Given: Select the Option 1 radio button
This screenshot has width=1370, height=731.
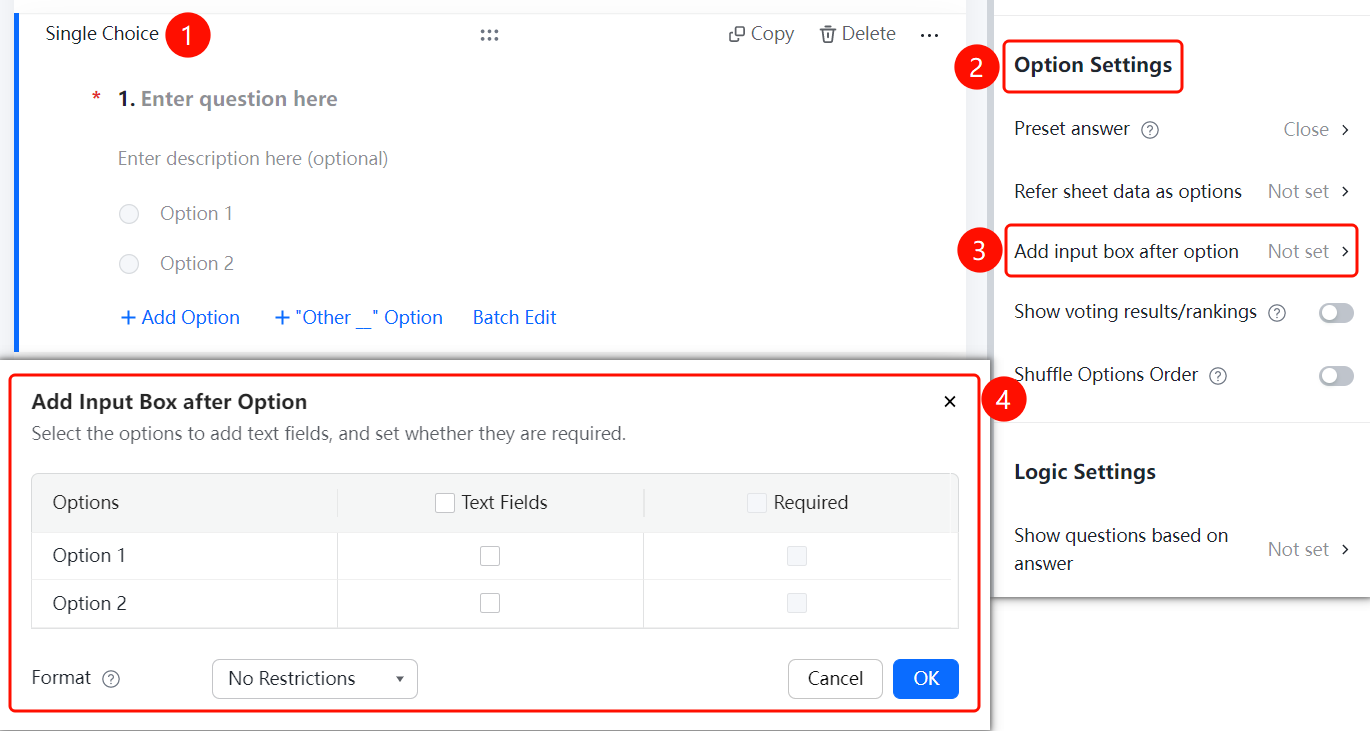Looking at the screenshot, I should click(x=129, y=214).
